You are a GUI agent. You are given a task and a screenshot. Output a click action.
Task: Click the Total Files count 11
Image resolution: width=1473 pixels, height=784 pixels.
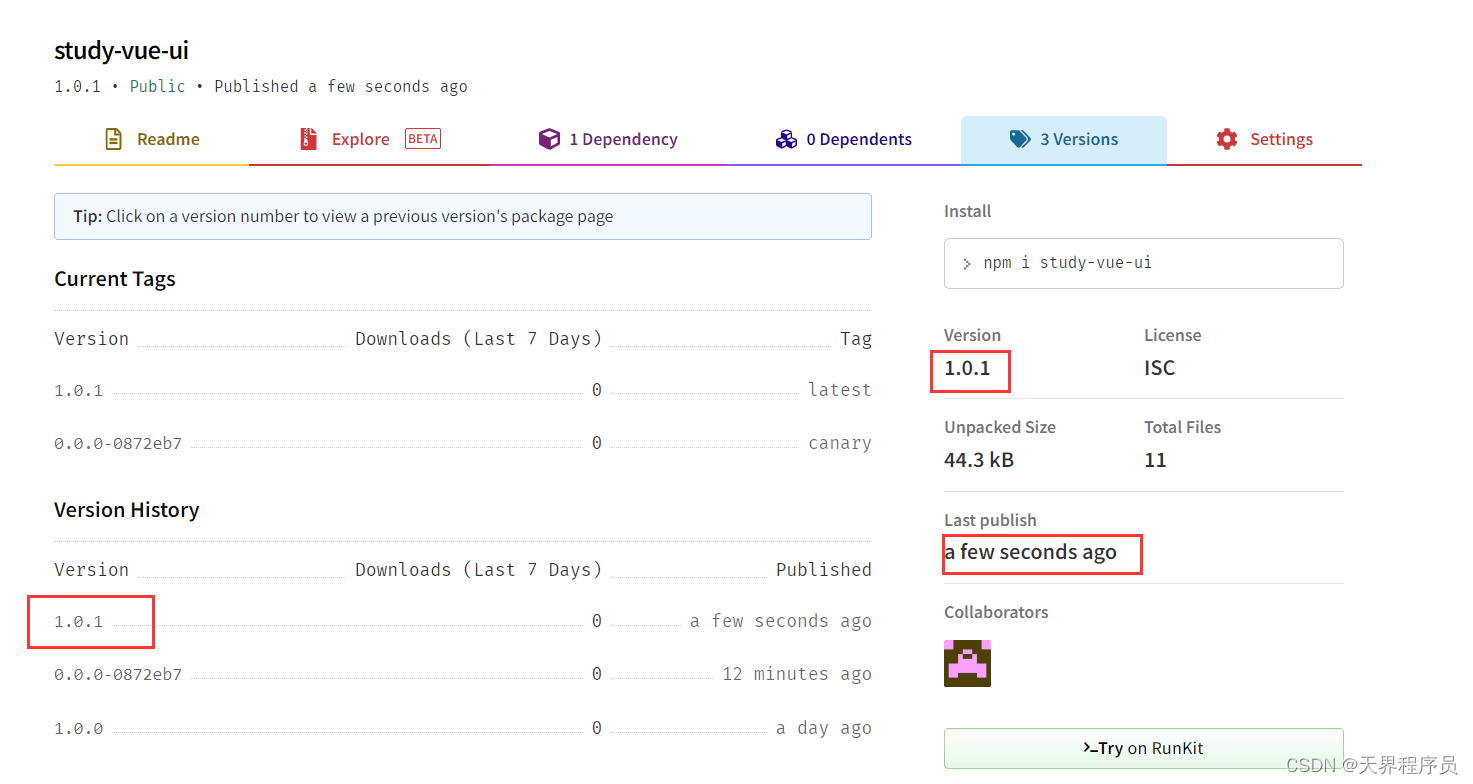point(1155,460)
